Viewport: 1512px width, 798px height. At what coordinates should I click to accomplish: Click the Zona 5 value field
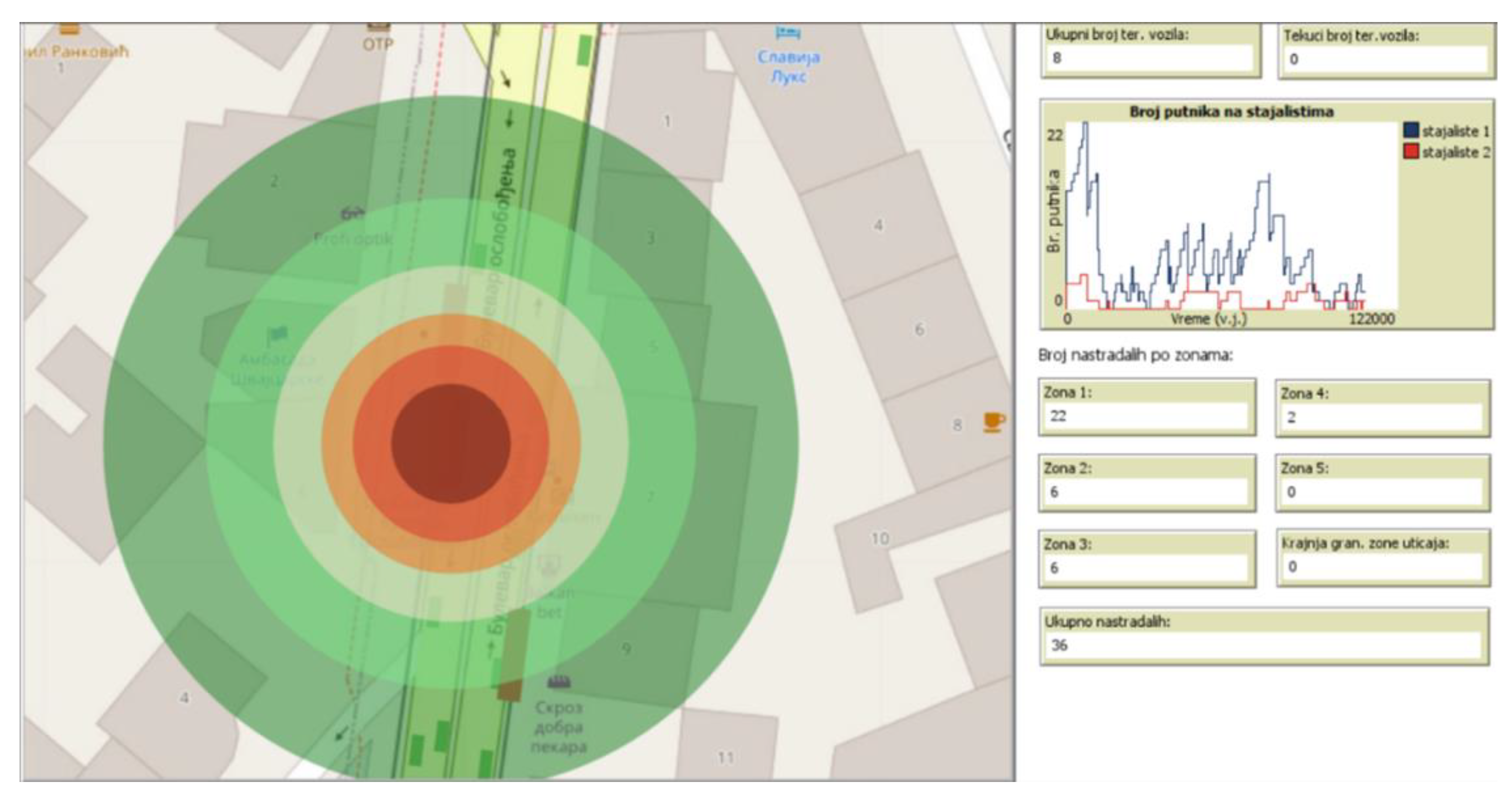(1382, 492)
